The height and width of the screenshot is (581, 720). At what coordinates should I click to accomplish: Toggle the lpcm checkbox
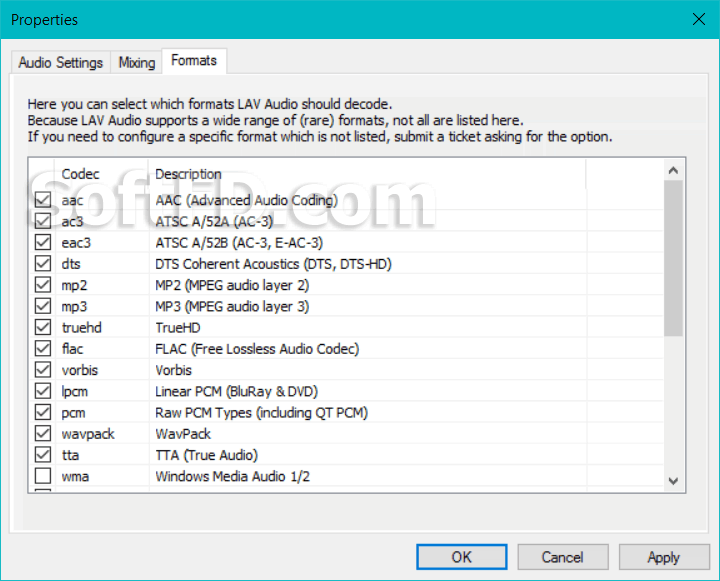click(43, 391)
